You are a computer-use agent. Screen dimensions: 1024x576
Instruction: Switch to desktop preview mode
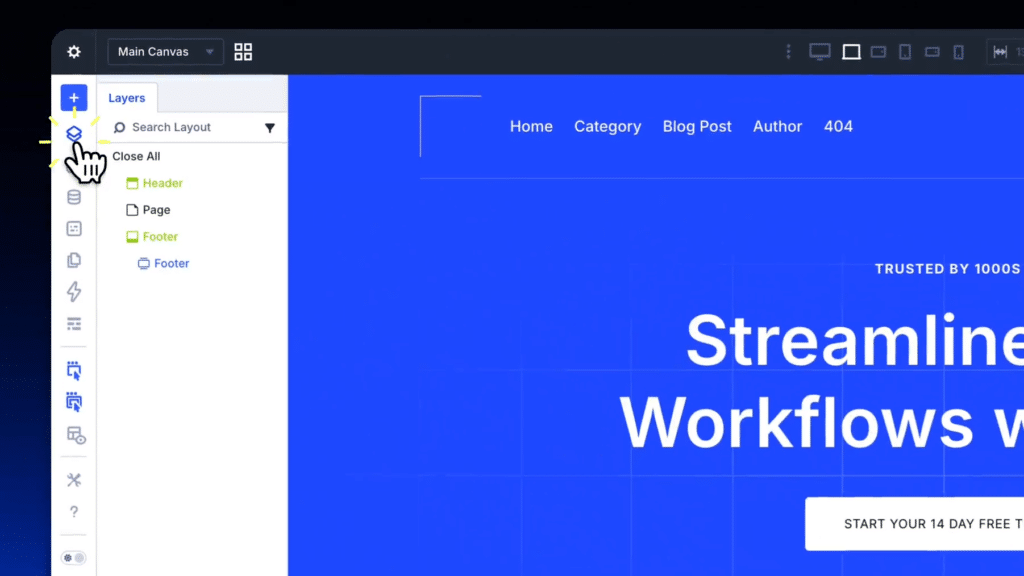click(x=819, y=51)
